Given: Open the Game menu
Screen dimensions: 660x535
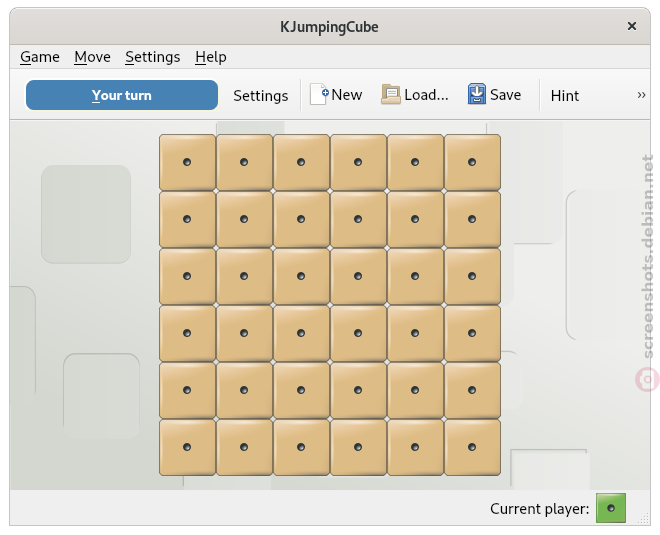Looking at the screenshot, I should [x=40, y=57].
